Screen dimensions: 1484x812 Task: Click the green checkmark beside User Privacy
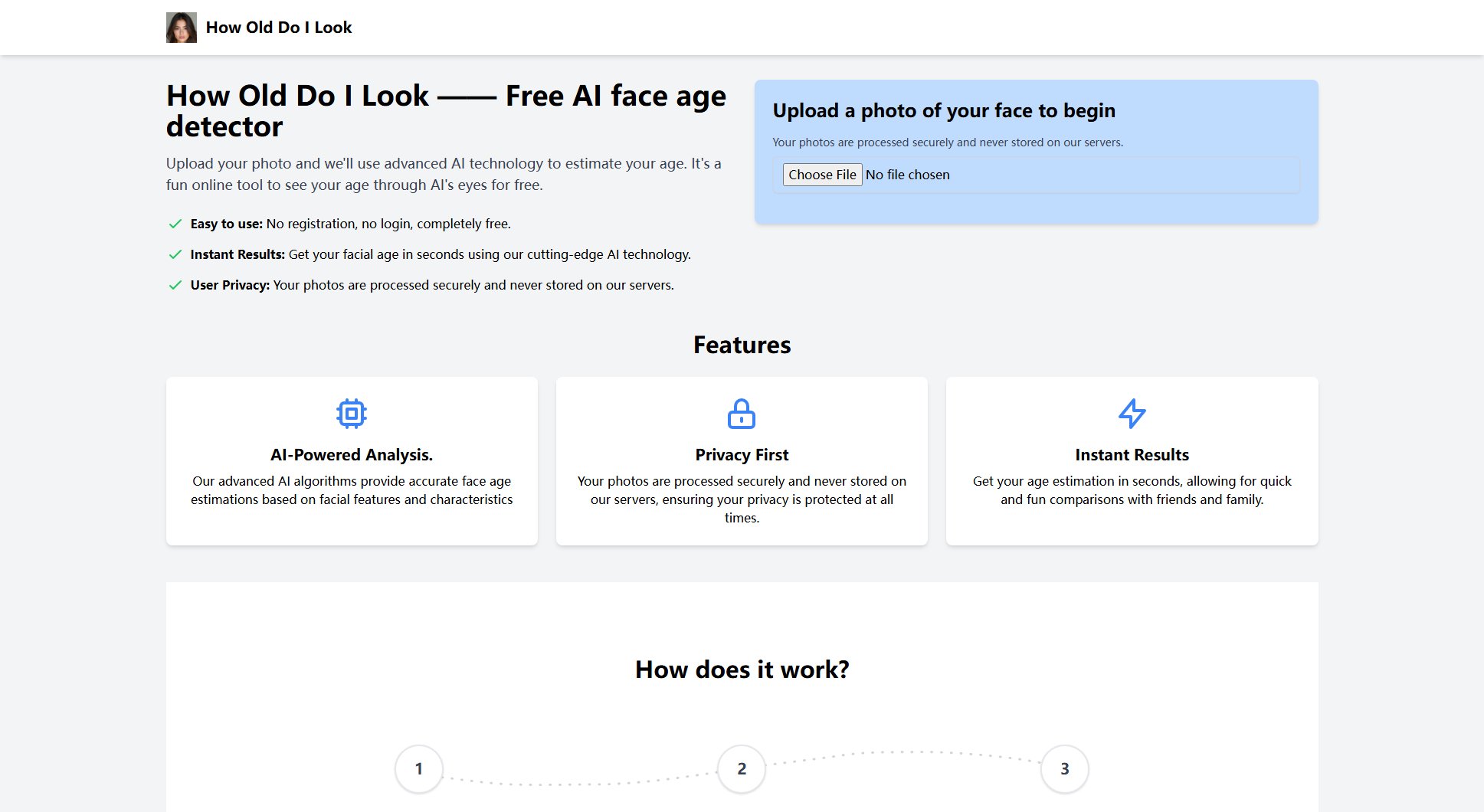click(x=175, y=285)
